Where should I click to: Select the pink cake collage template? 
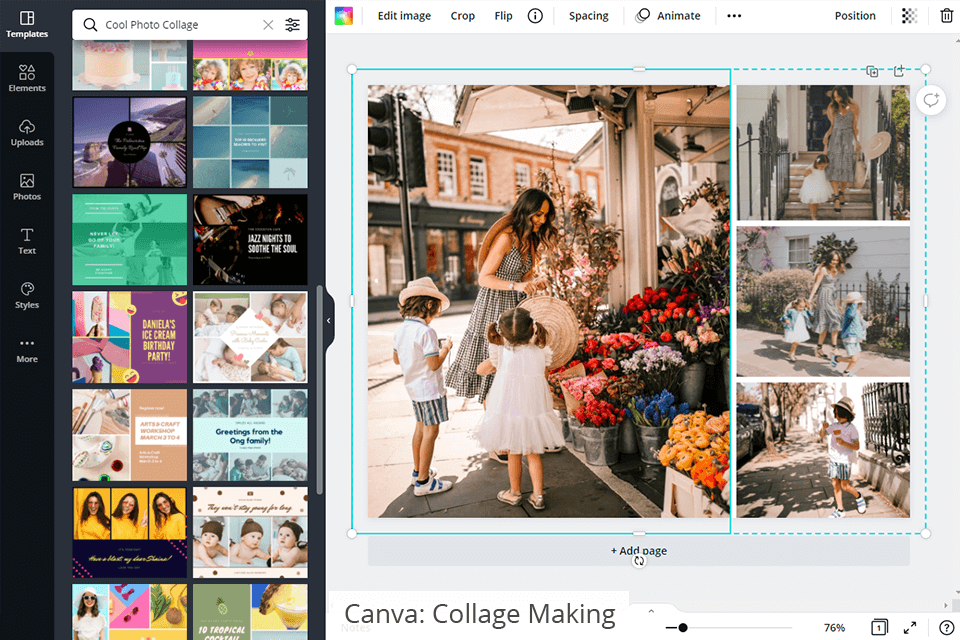(x=130, y=66)
